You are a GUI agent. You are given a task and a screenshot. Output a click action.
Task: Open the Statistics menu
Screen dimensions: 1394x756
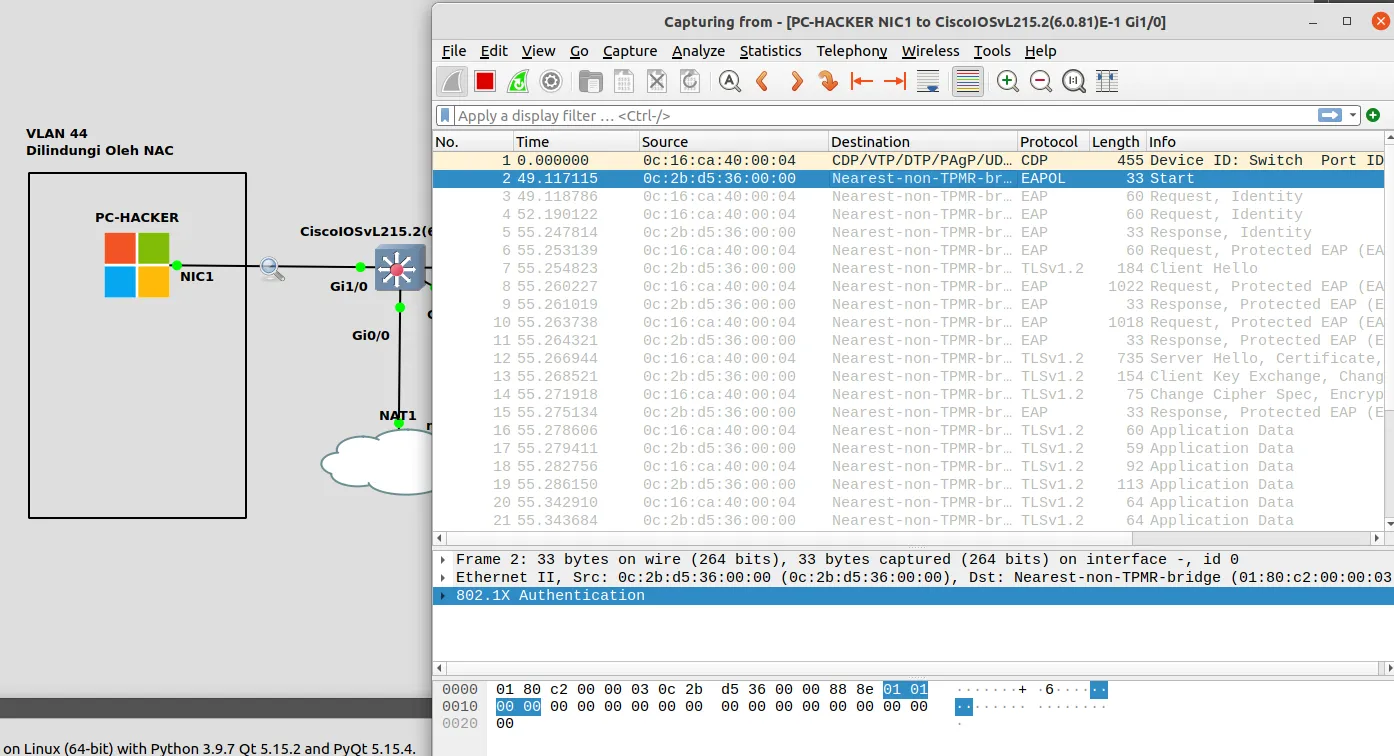[770, 51]
